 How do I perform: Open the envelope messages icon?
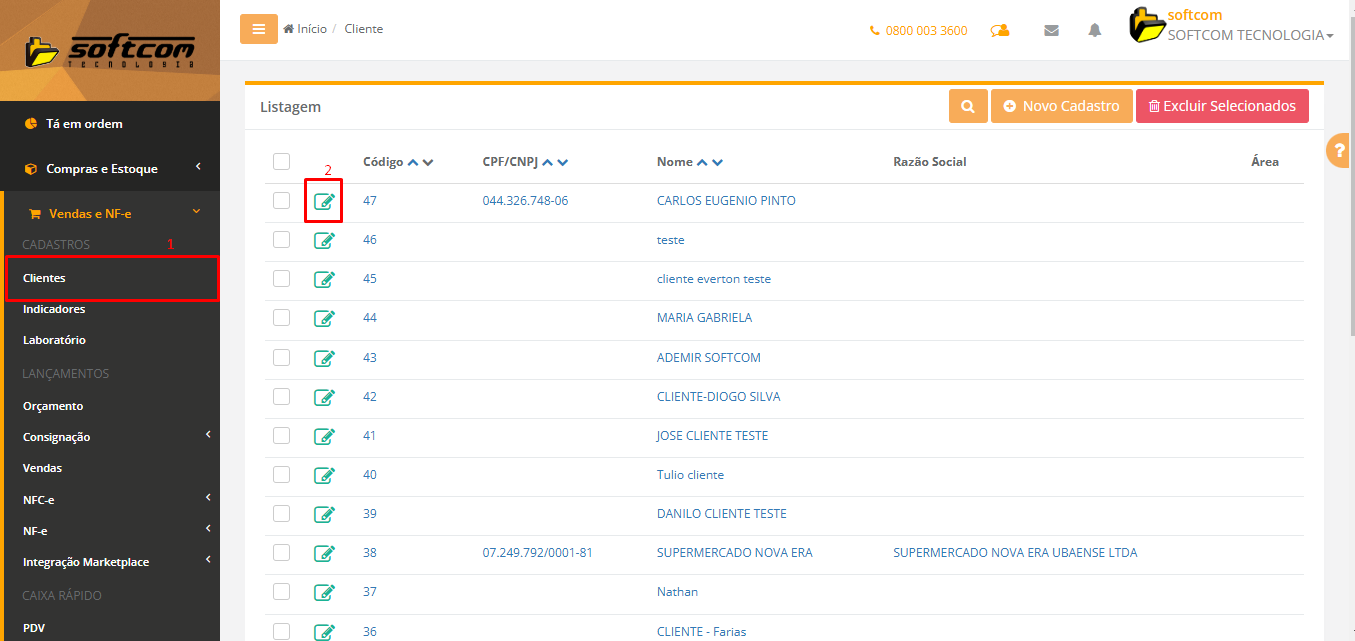tap(1051, 30)
